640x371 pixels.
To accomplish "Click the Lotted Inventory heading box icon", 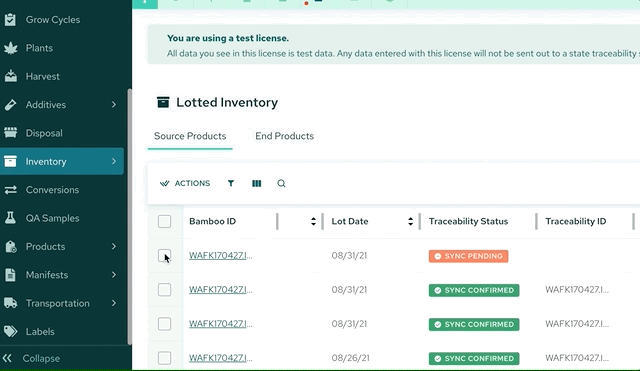I will 163,102.
